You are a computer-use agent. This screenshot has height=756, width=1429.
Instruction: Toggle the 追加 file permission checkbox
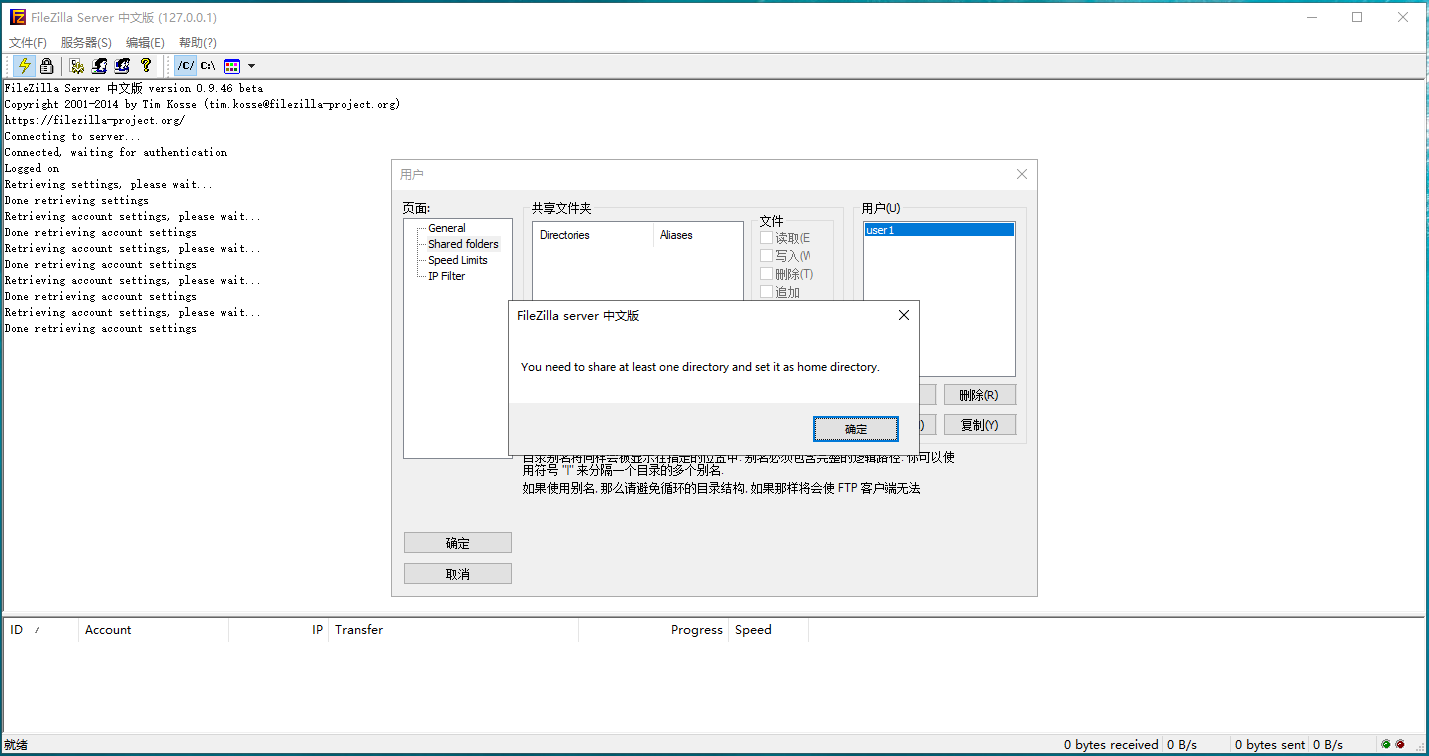[x=767, y=292]
